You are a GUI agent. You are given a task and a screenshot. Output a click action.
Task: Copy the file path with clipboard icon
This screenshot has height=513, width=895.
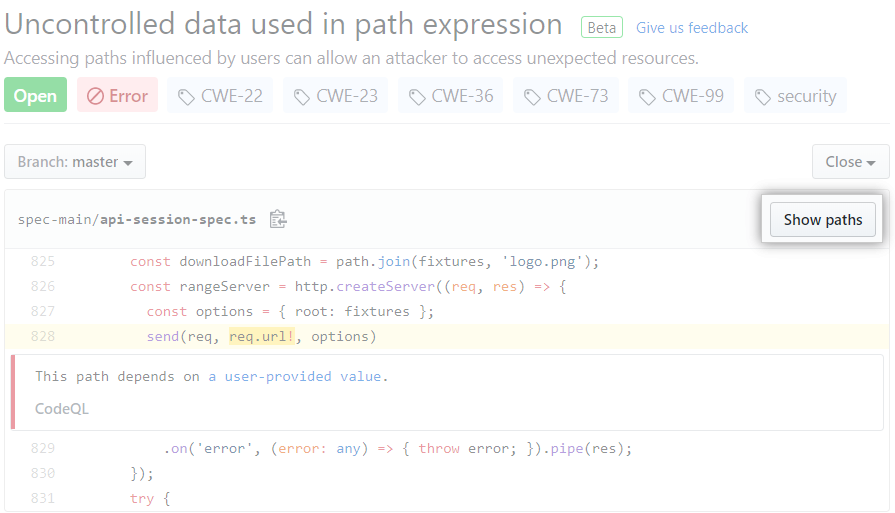pyautogui.click(x=278, y=219)
